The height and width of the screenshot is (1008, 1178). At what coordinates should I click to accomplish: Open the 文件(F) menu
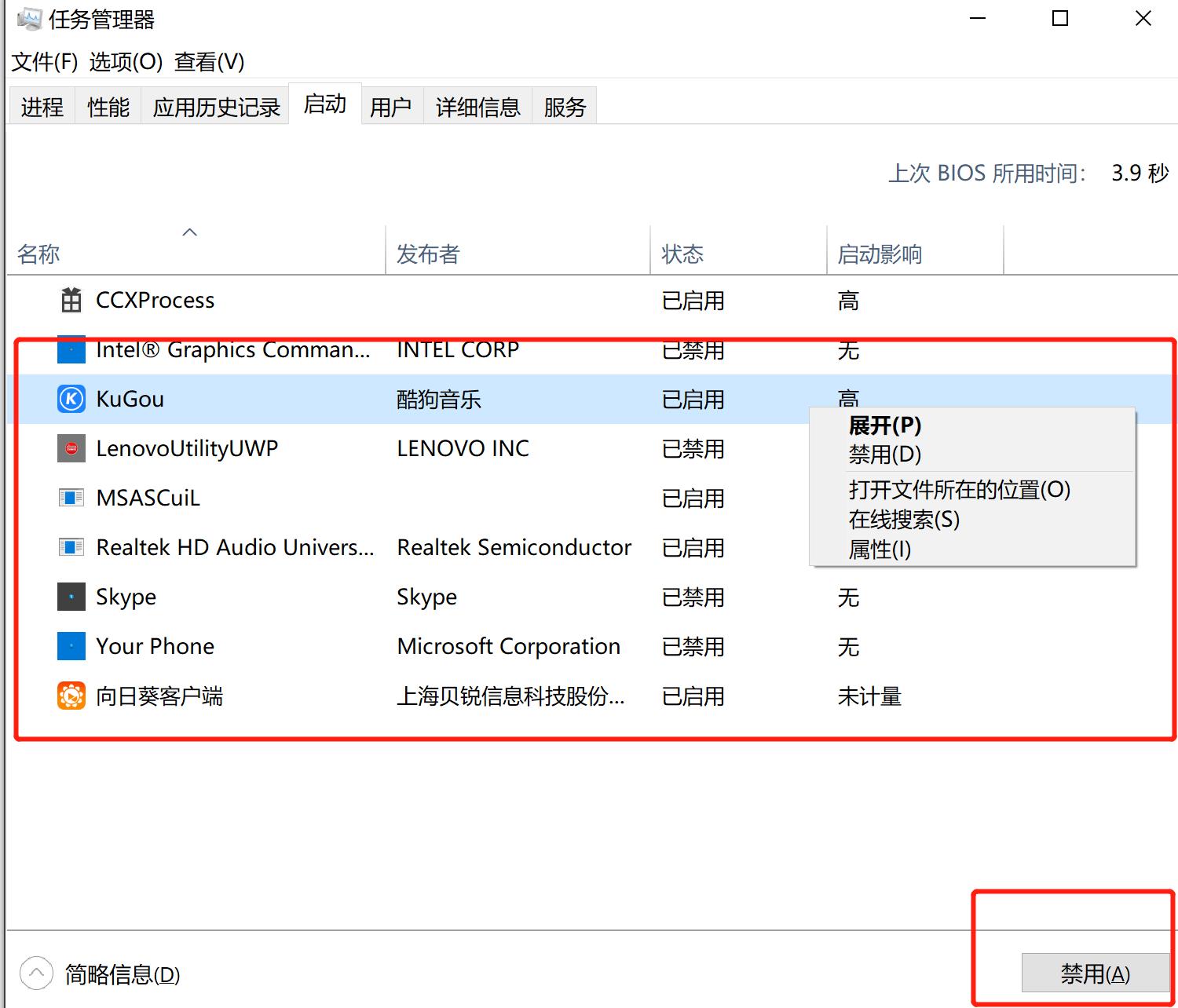[45, 62]
